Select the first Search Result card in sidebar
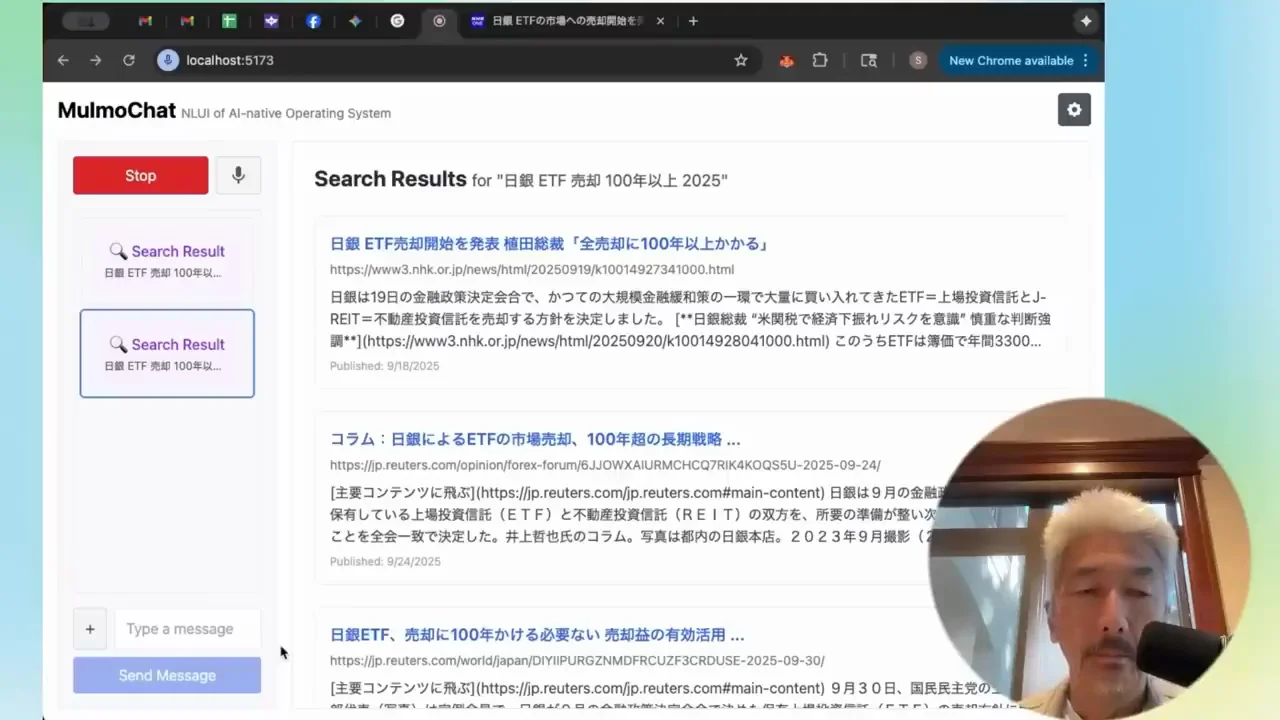1280x720 pixels. point(167,260)
